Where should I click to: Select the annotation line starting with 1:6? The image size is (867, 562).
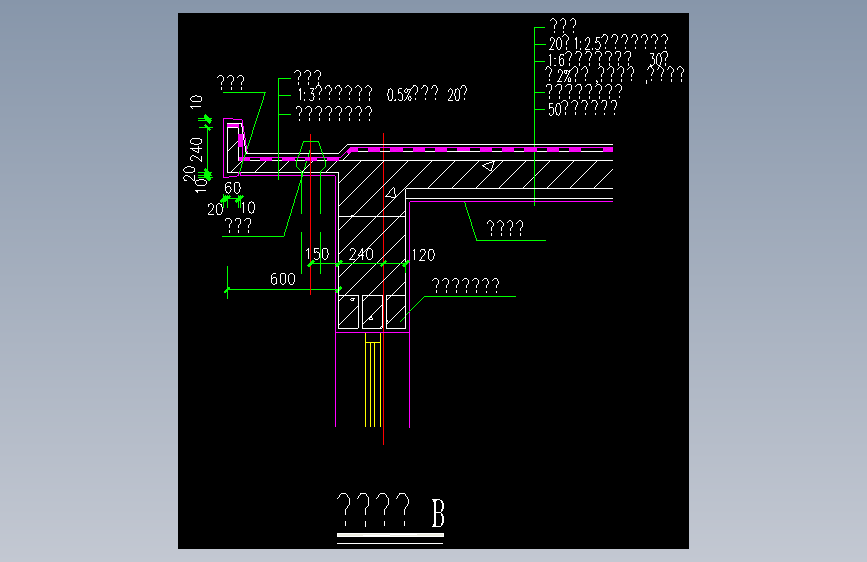pyautogui.click(x=608, y=59)
